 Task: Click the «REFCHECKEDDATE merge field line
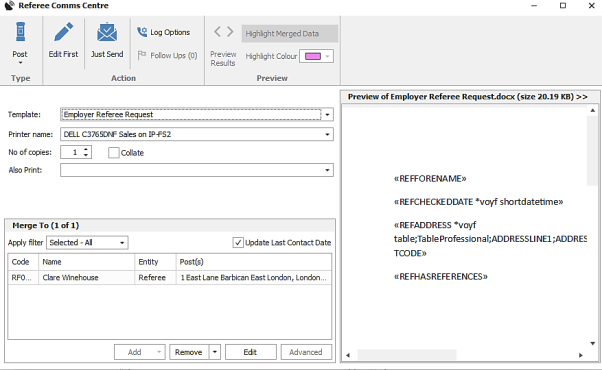(x=478, y=202)
